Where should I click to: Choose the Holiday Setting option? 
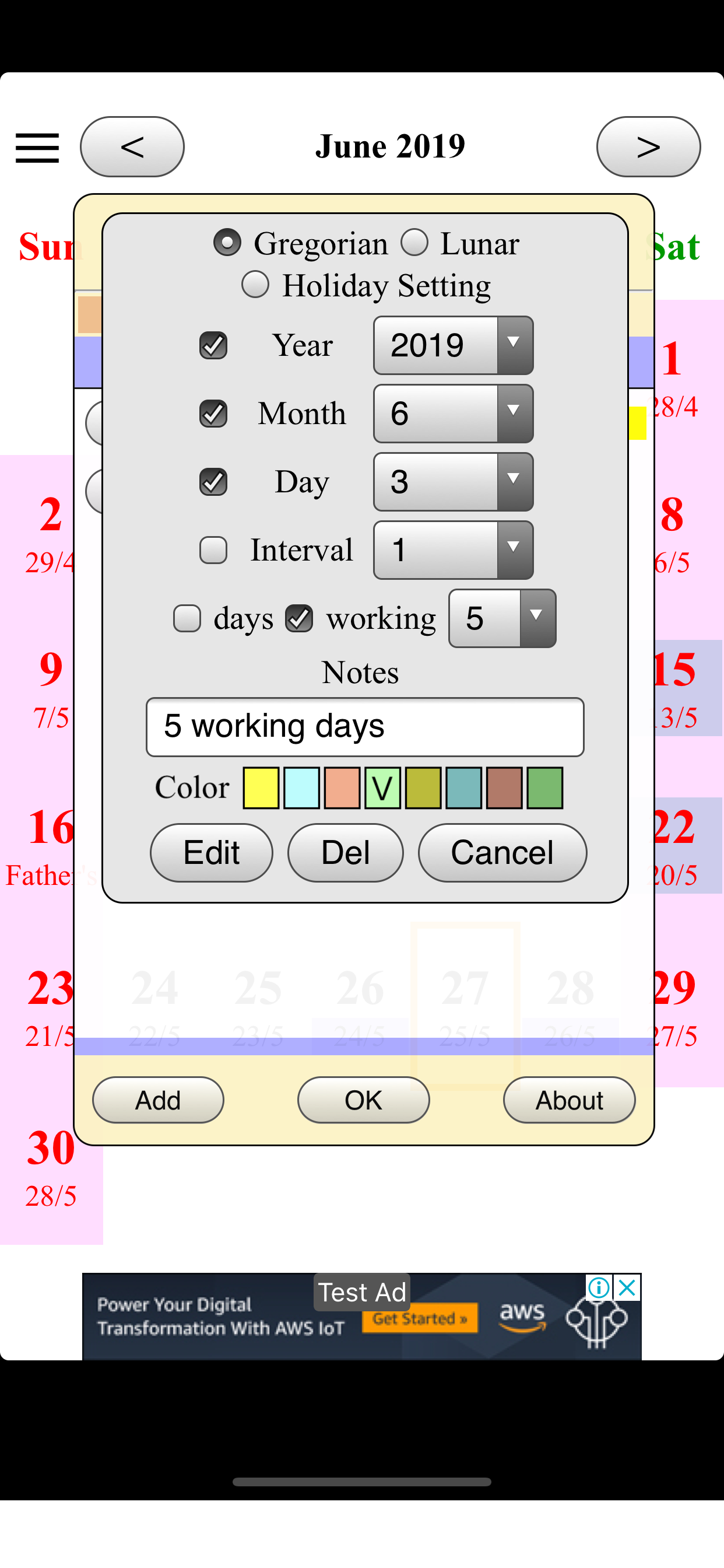pyautogui.click(x=255, y=284)
